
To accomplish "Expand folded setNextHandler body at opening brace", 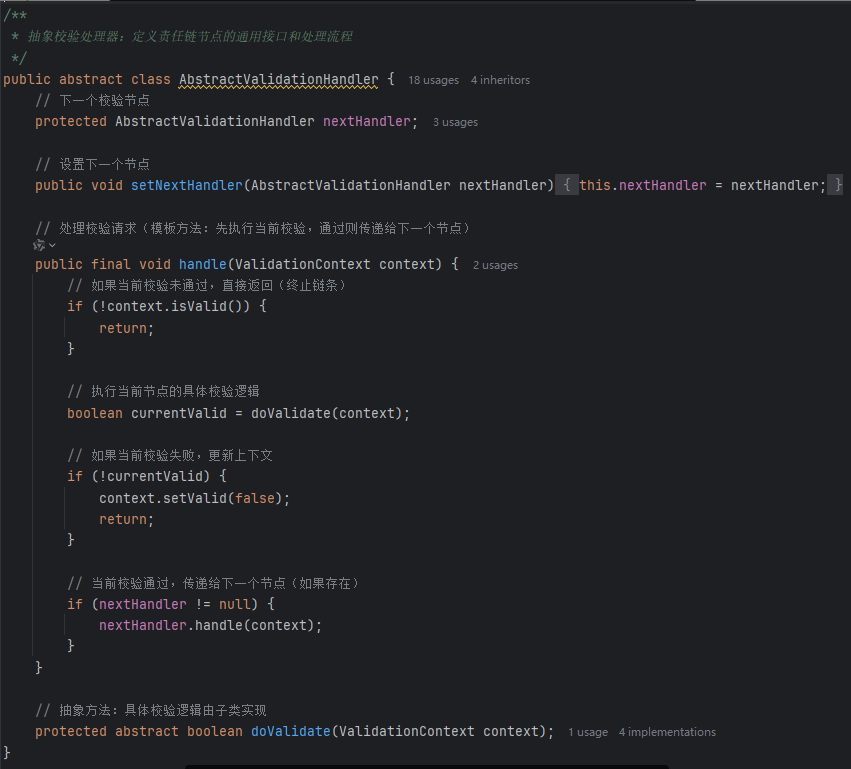I will coord(566,185).
